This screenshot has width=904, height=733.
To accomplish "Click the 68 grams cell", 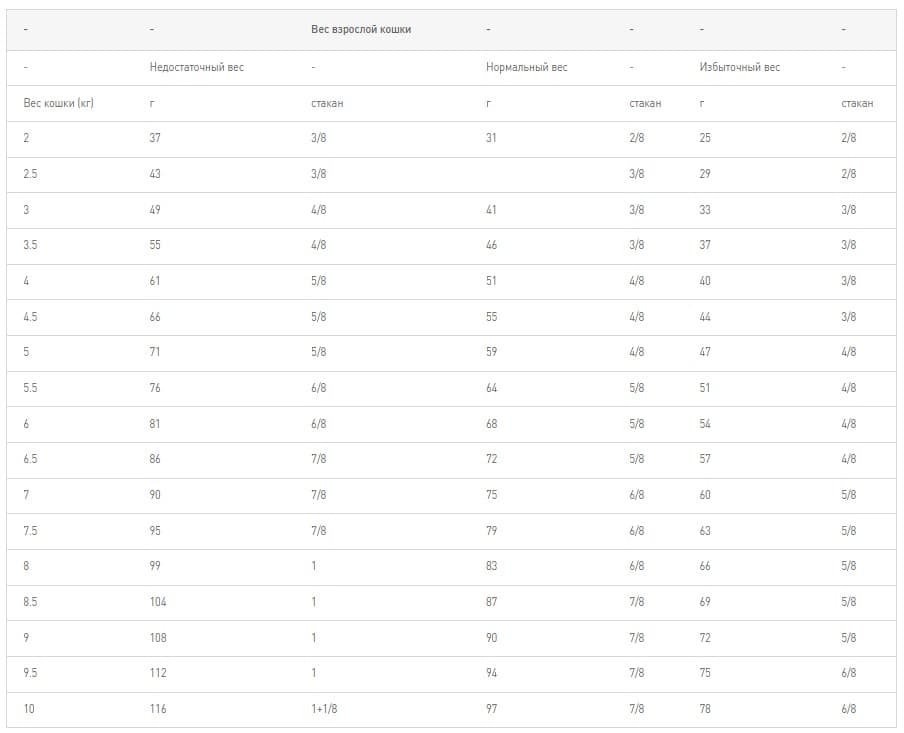I will click(491, 424).
